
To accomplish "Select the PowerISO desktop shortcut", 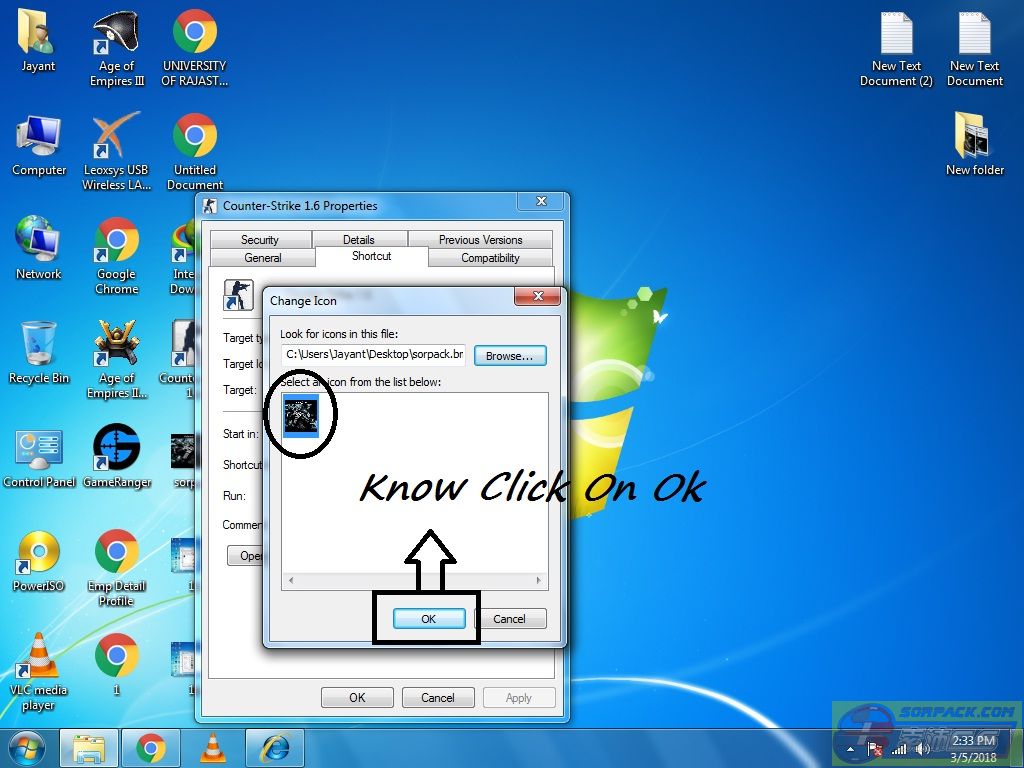I will pyautogui.click(x=39, y=560).
